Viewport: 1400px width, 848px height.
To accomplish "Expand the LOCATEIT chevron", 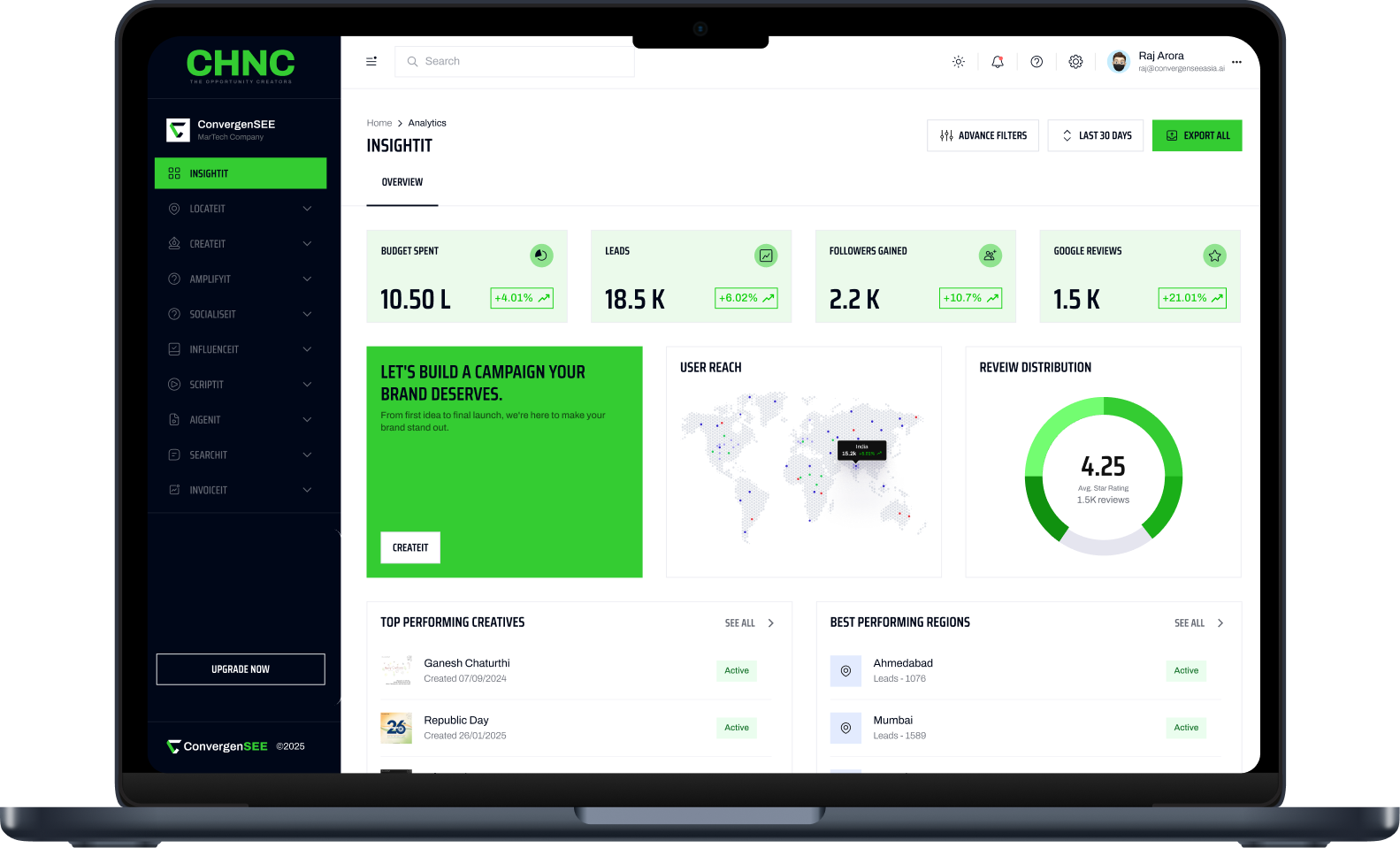I will click(x=307, y=209).
